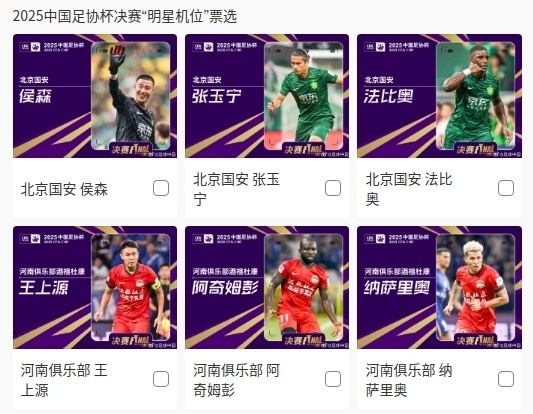
Task: Click the 决赛 FINAL badge on 法比奥 card
Action: click(475, 150)
